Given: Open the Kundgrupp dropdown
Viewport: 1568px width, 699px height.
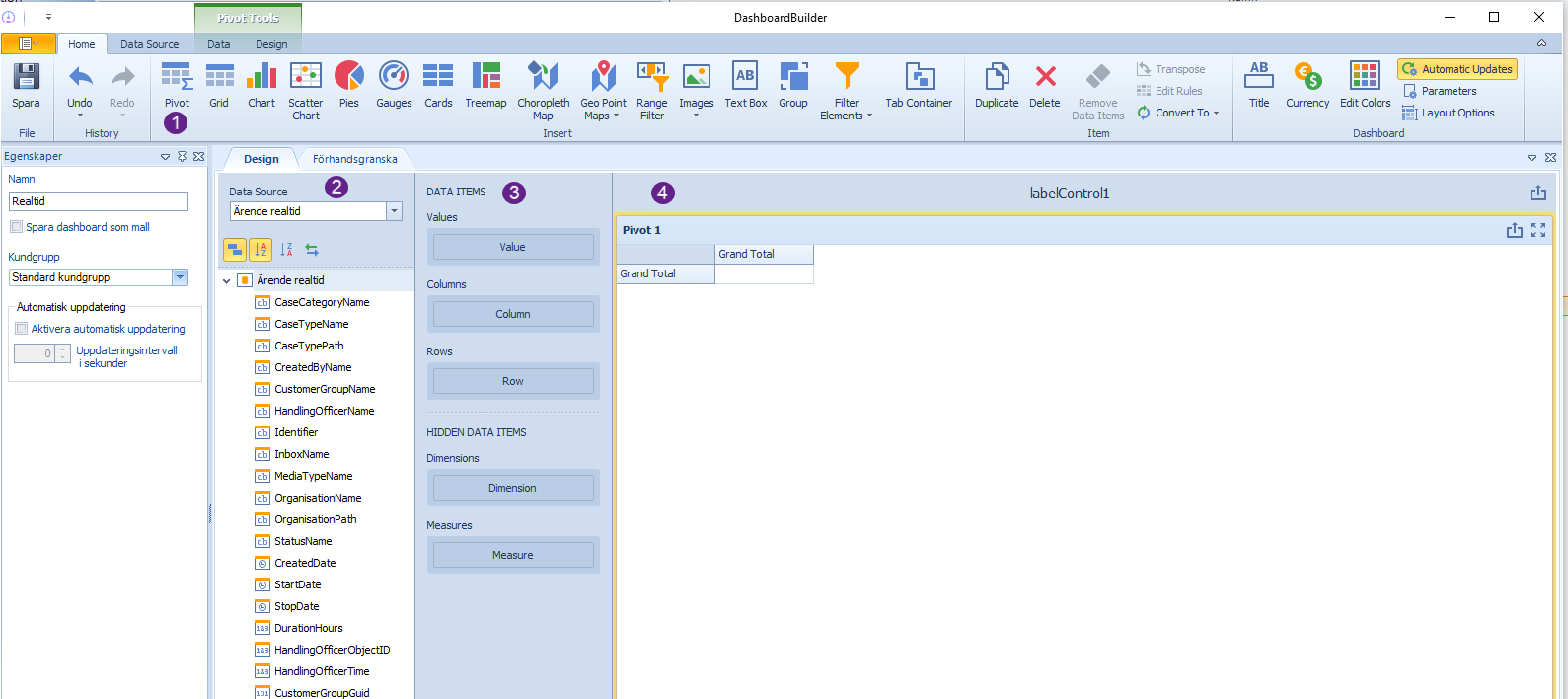Looking at the screenshot, I should coord(180,277).
